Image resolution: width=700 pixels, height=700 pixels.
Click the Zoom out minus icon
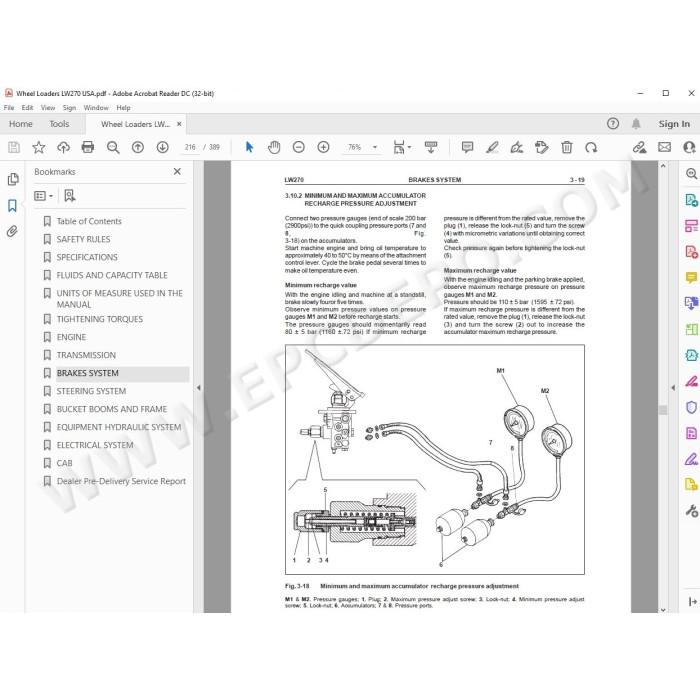[x=299, y=147]
